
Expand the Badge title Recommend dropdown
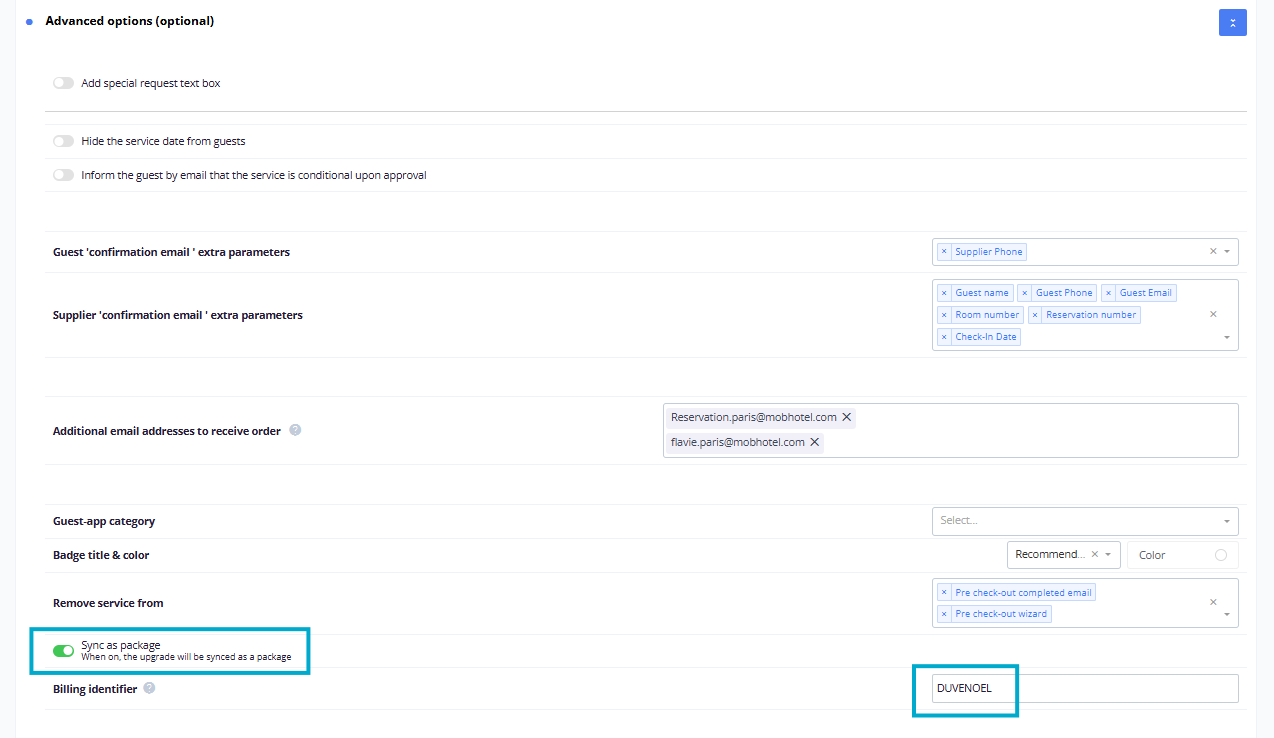1108,554
